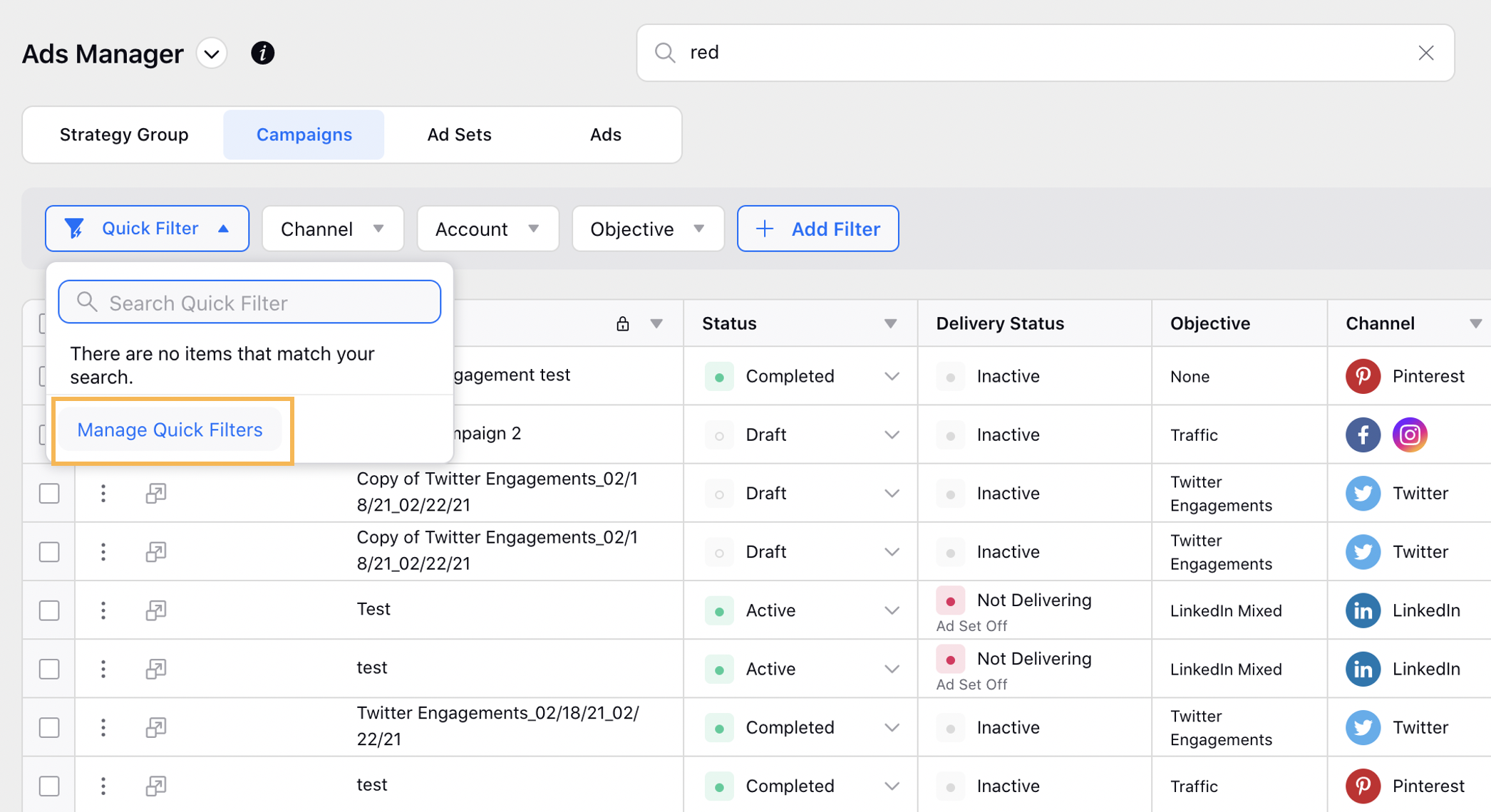Image resolution: width=1491 pixels, height=812 pixels.
Task: Click the Instagram channel icon
Action: [x=1410, y=434]
